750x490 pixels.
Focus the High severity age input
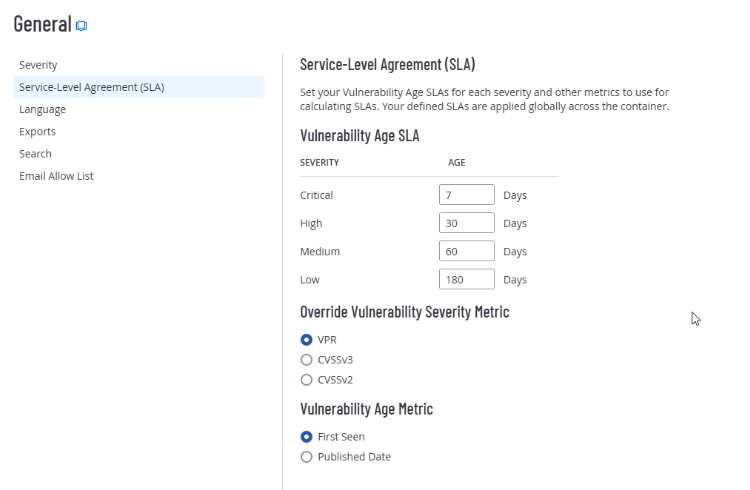click(466, 223)
